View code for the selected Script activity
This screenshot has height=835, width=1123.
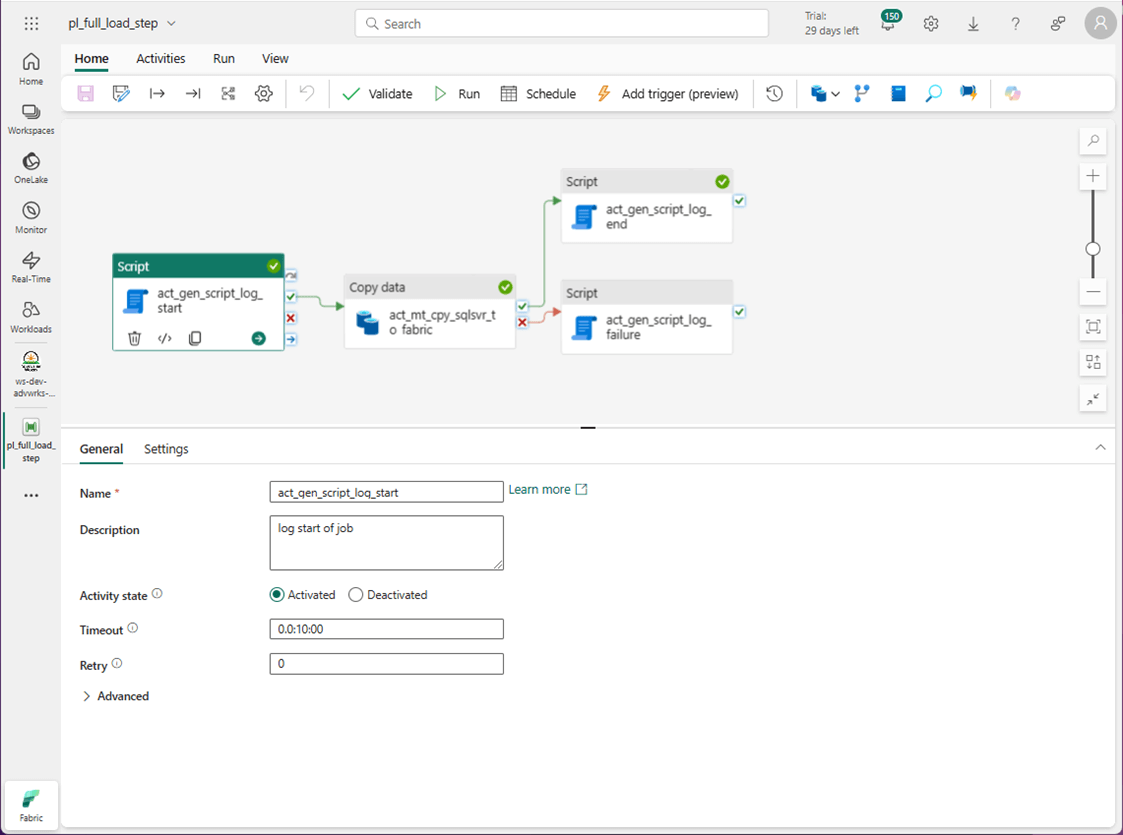pyautogui.click(x=165, y=339)
